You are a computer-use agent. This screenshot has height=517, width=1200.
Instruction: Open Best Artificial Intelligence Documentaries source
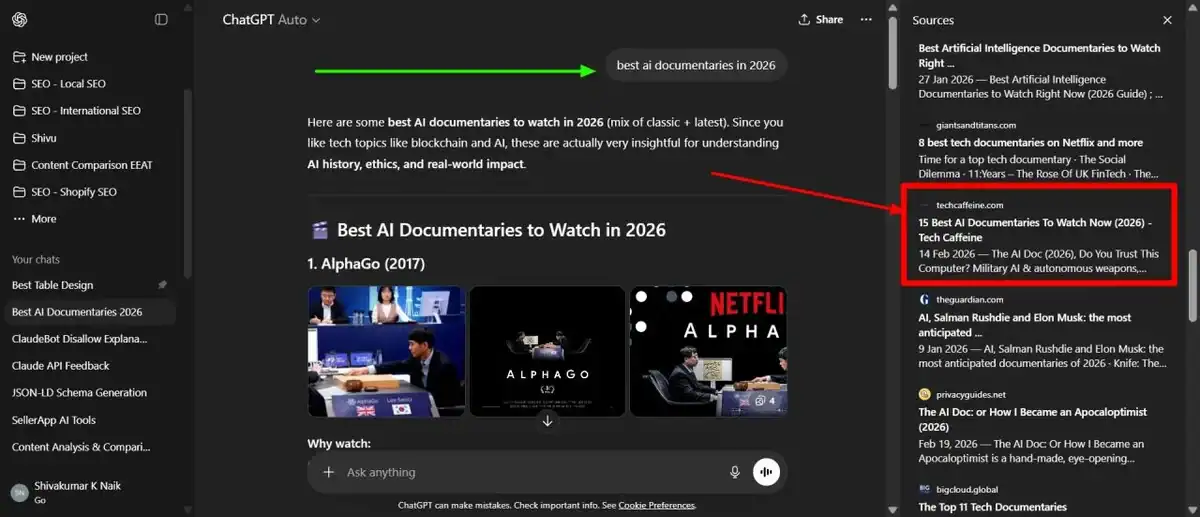tap(1040, 55)
